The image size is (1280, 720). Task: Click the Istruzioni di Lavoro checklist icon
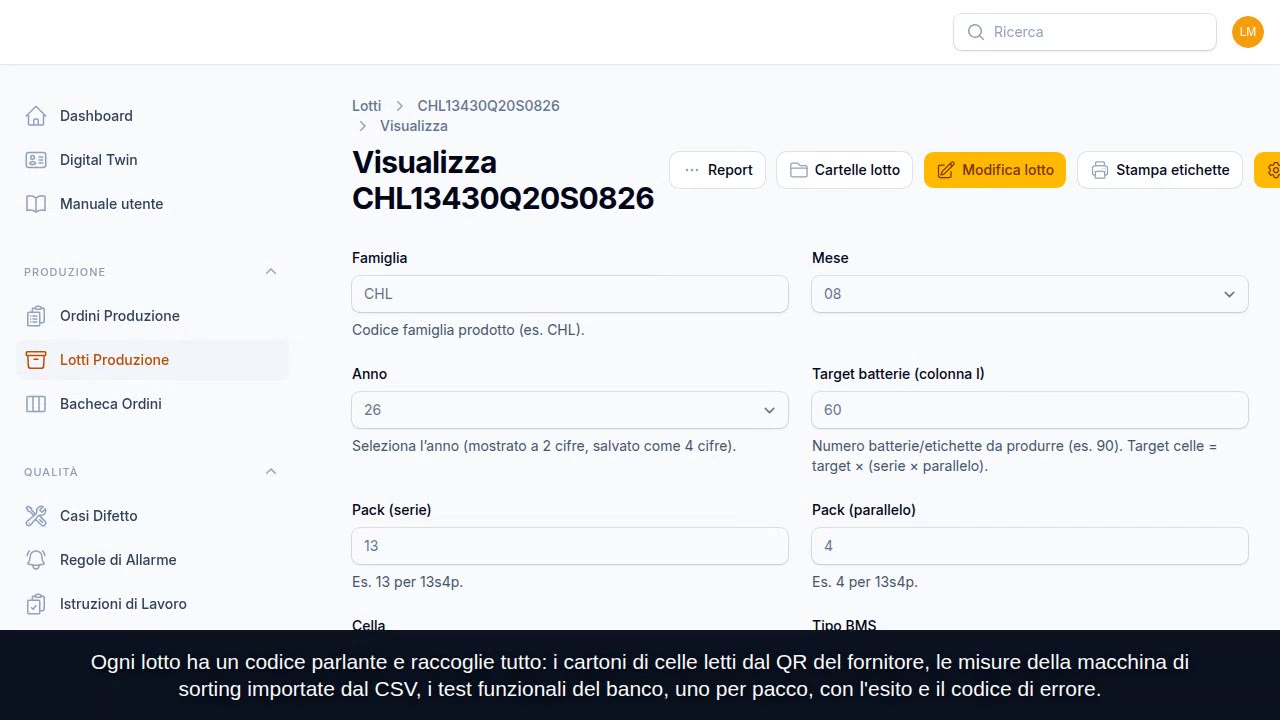pos(36,604)
